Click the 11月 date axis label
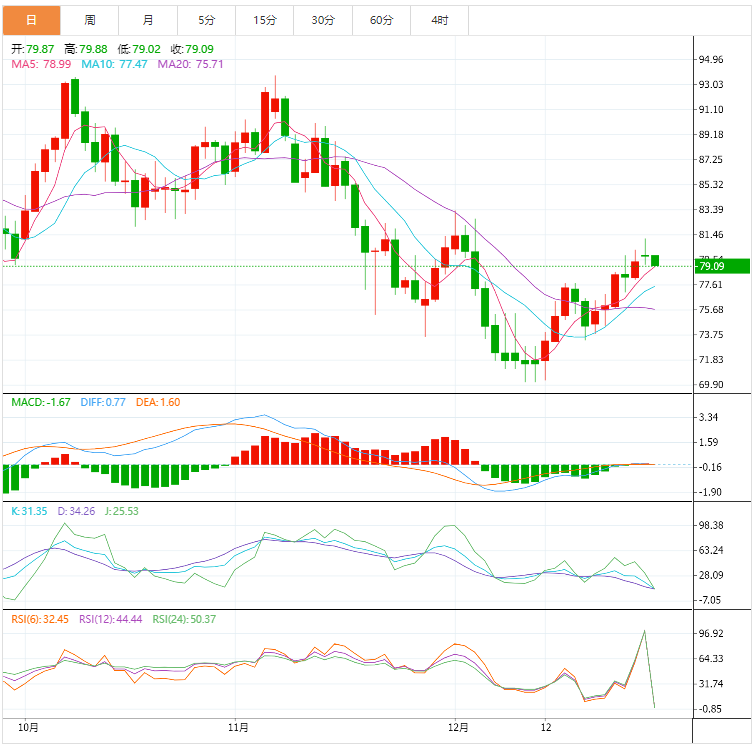The image size is (755, 754). (x=238, y=728)
